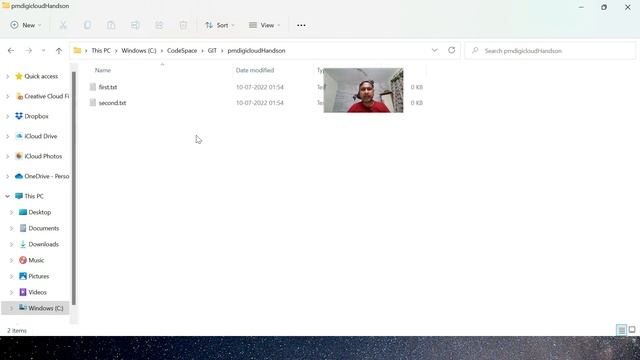Switch to Details view layout icon
This screenshot has width=640, height=360.
[621, 330]
